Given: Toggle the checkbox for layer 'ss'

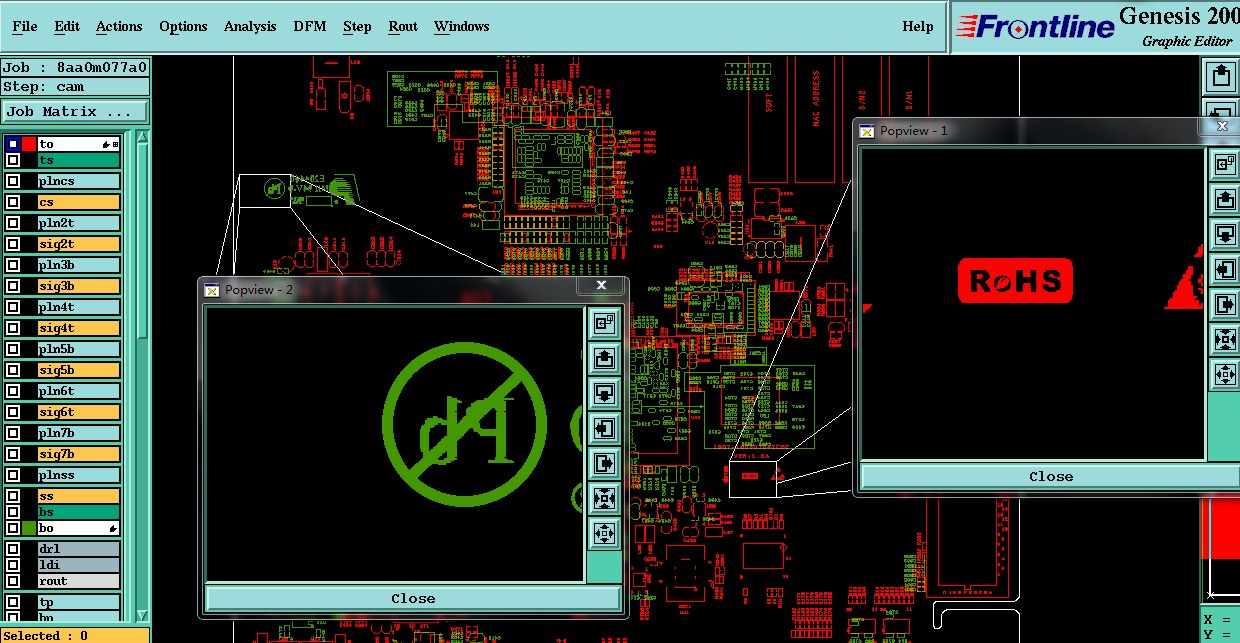Looking at the screenshot, I should [x=13, y=496].
